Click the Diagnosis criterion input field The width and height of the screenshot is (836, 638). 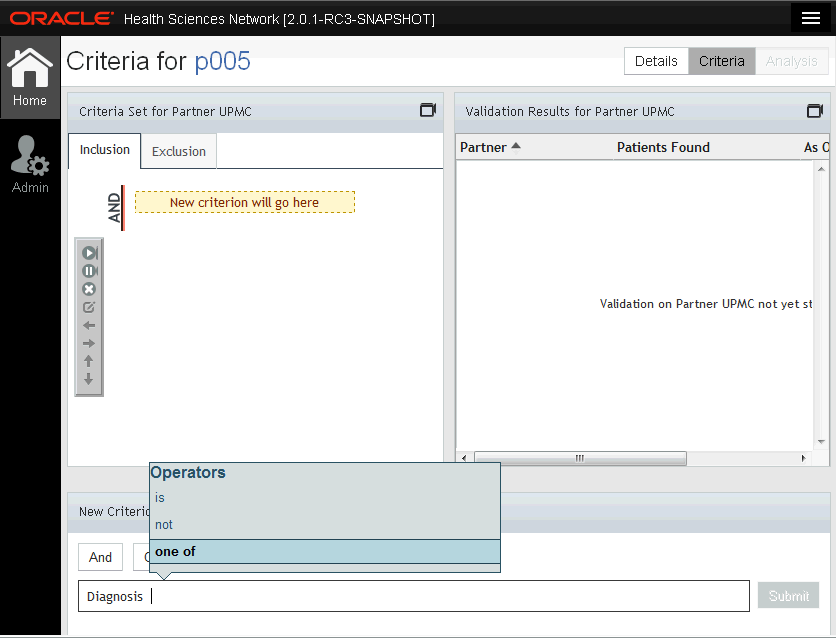(414, 596)
